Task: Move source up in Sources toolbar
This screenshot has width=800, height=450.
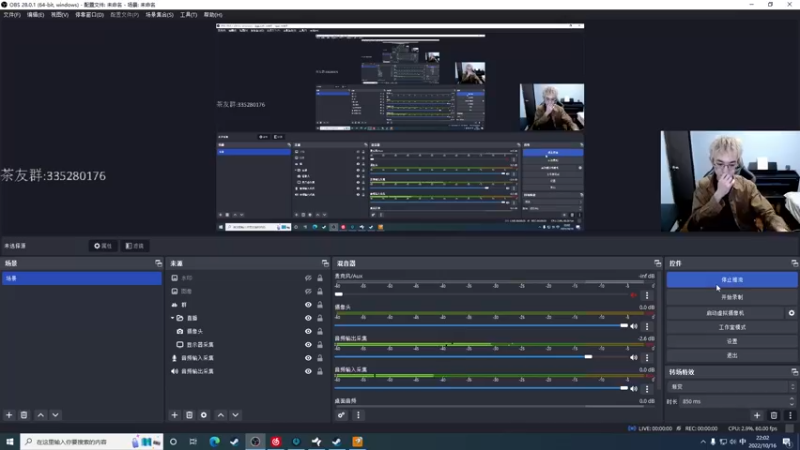Action: point(221,415)
